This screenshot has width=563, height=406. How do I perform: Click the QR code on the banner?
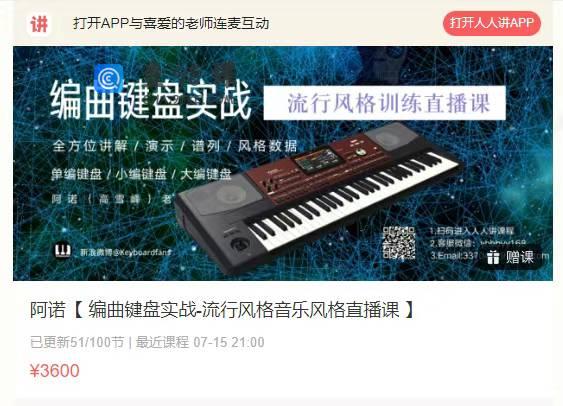399,243
